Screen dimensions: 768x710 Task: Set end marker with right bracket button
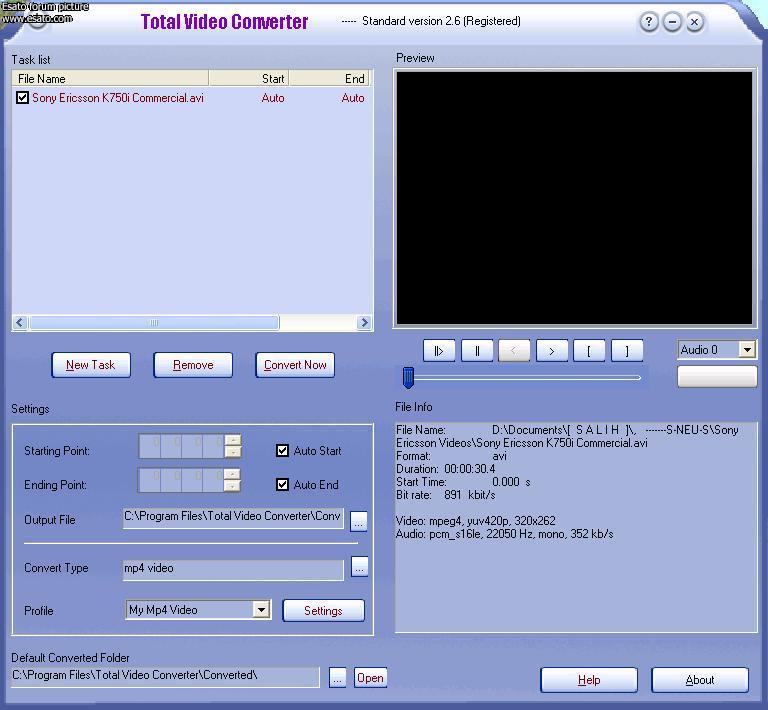tap(627, 351)
